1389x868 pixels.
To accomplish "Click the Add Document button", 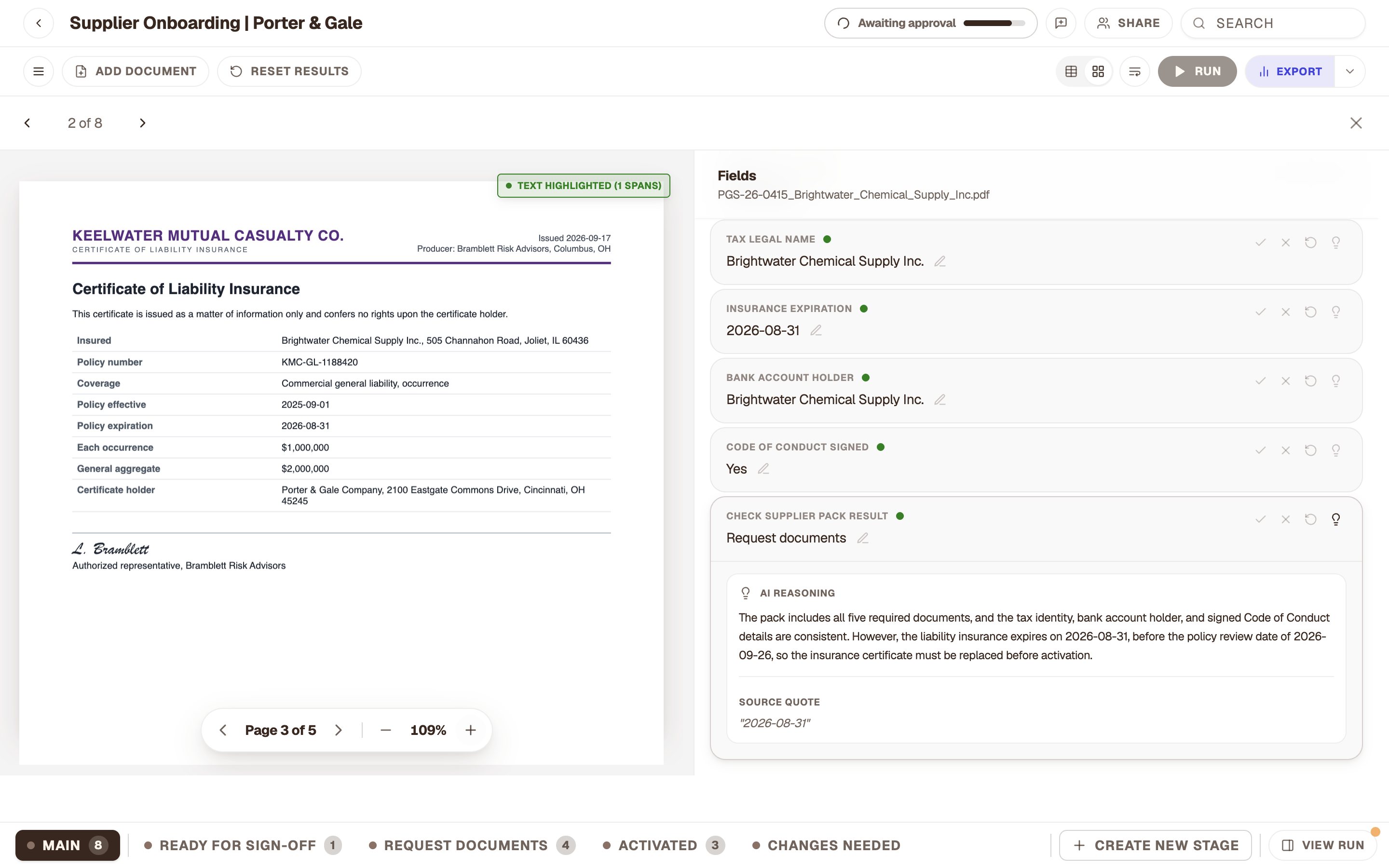I will click(136, 71).
